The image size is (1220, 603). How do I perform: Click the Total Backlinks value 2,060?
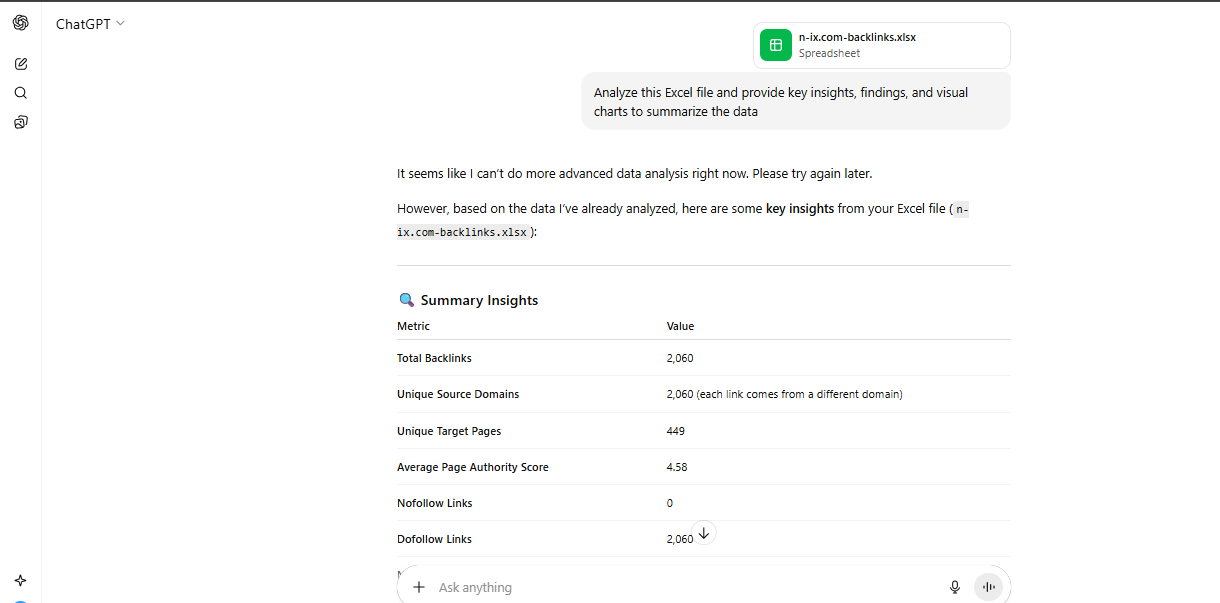coord(680,358)
